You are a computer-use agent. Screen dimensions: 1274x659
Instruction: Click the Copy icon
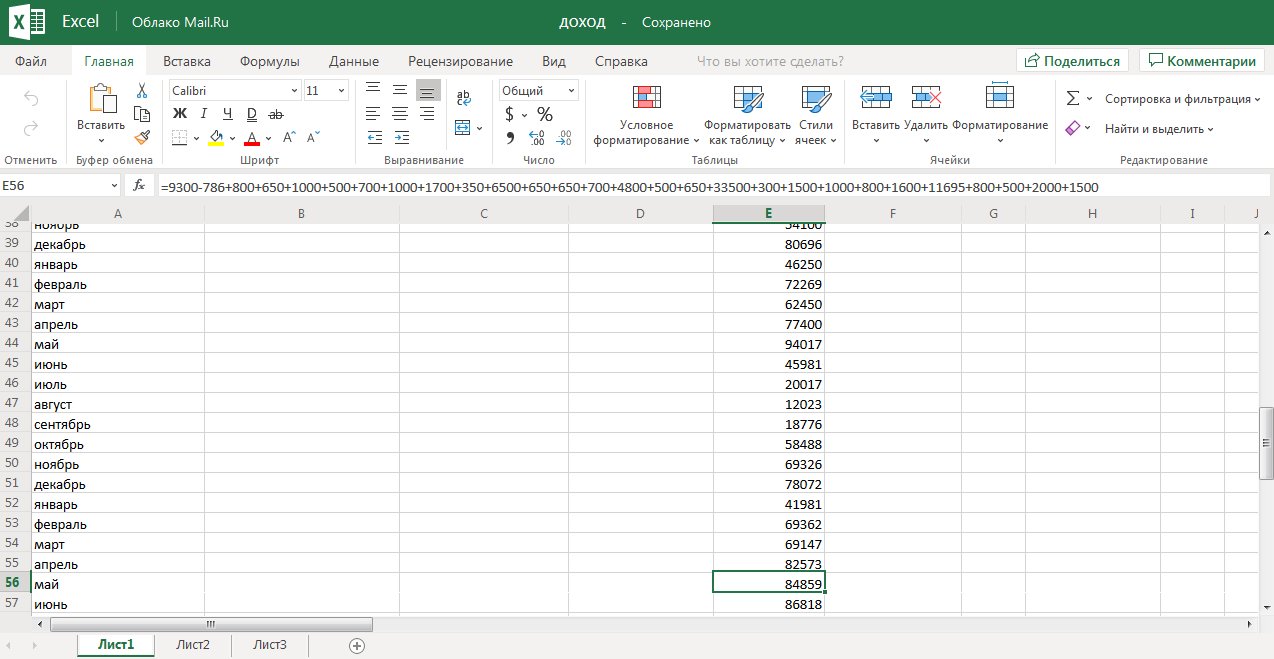tap(142, 114)
